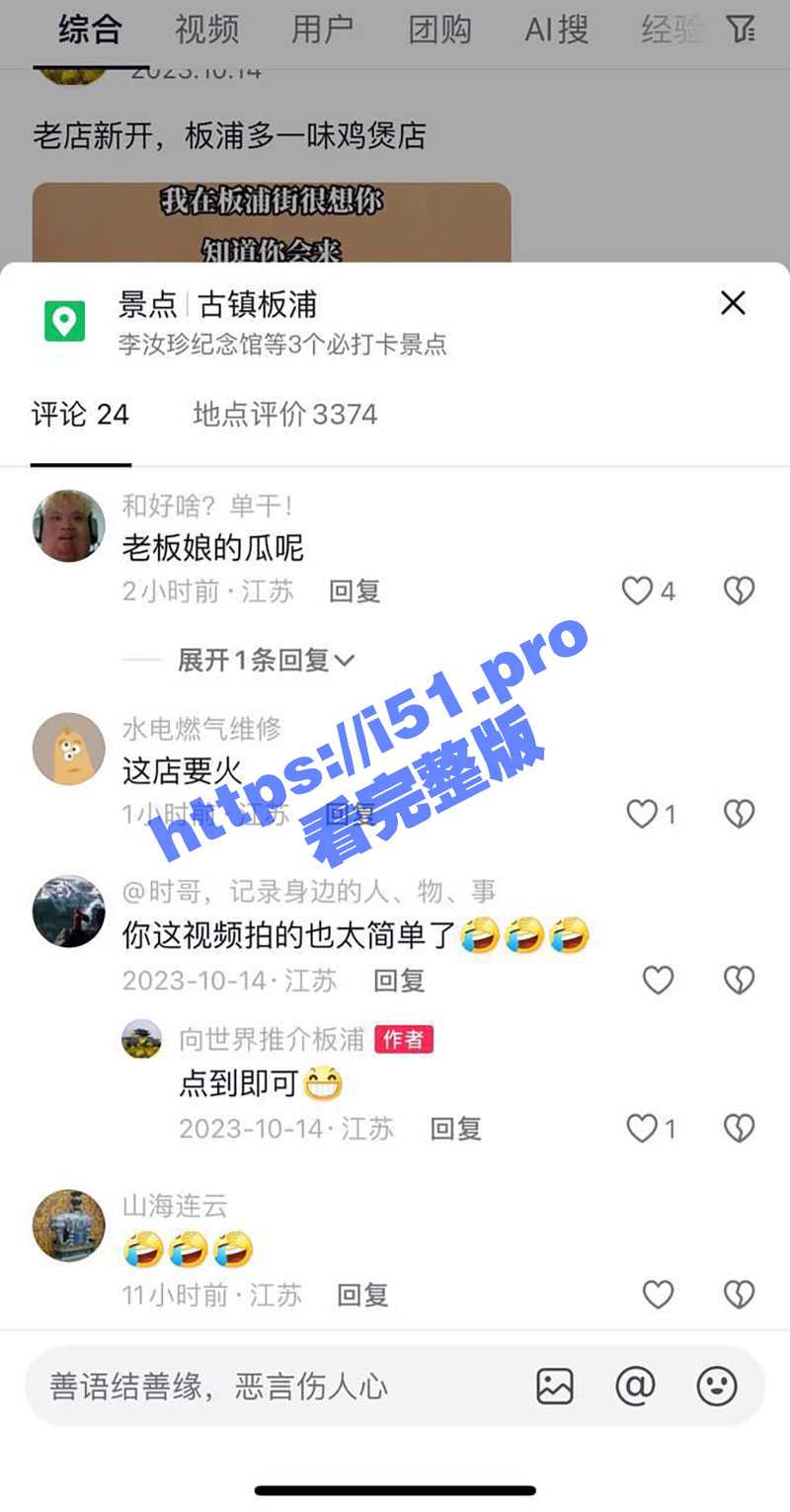Open the emoji picker smiley icon
The width and height of the screenshot is (790, 1512).
[x=717, y=1387]
